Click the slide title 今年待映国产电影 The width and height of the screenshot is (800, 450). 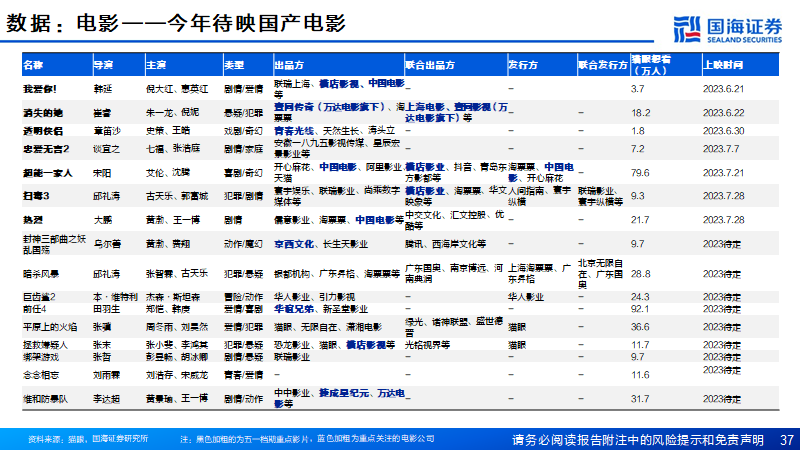point(256,23)
